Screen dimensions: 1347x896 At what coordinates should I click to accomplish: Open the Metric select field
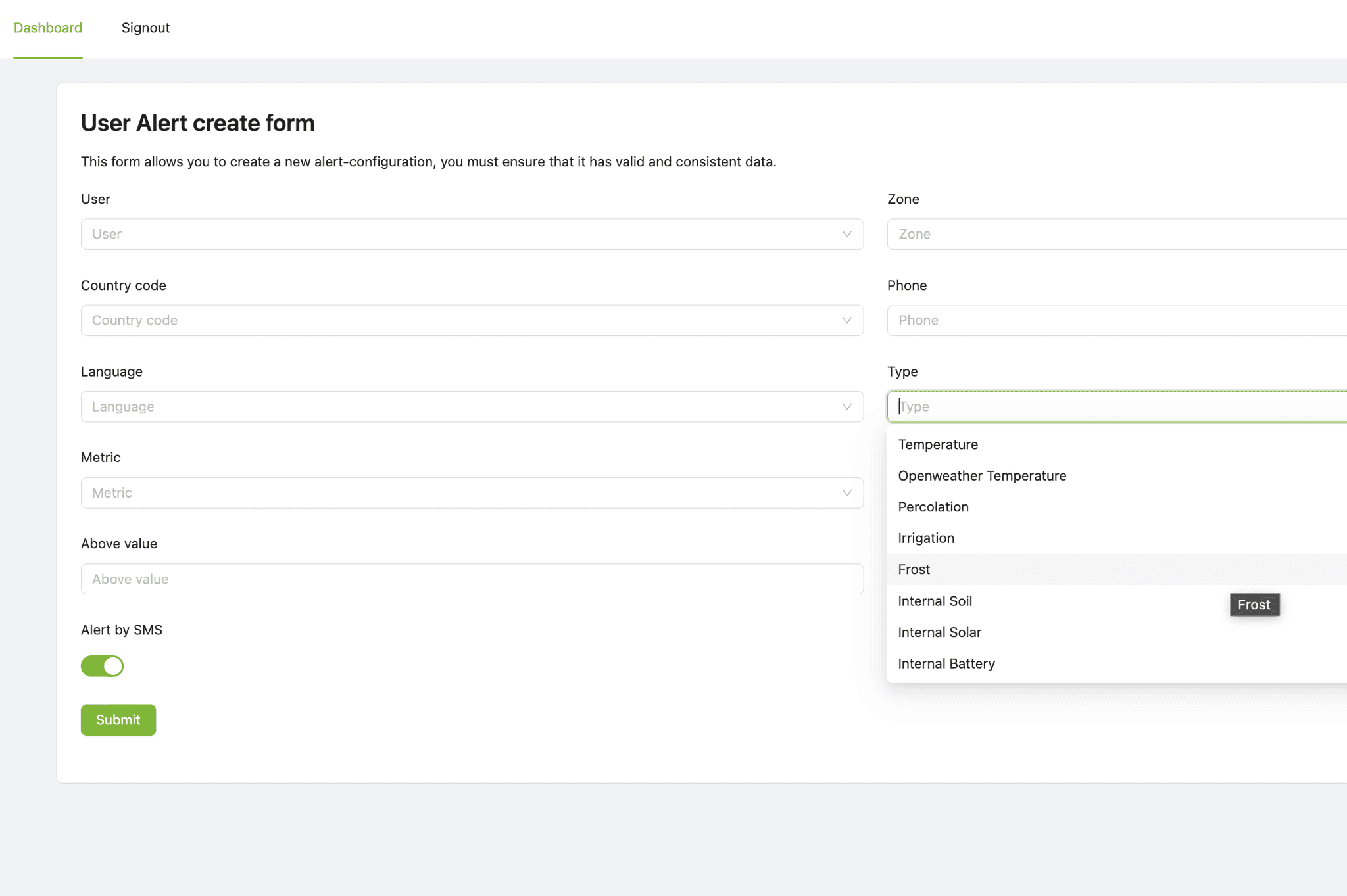pyautogui.click(x=460, y=493)
